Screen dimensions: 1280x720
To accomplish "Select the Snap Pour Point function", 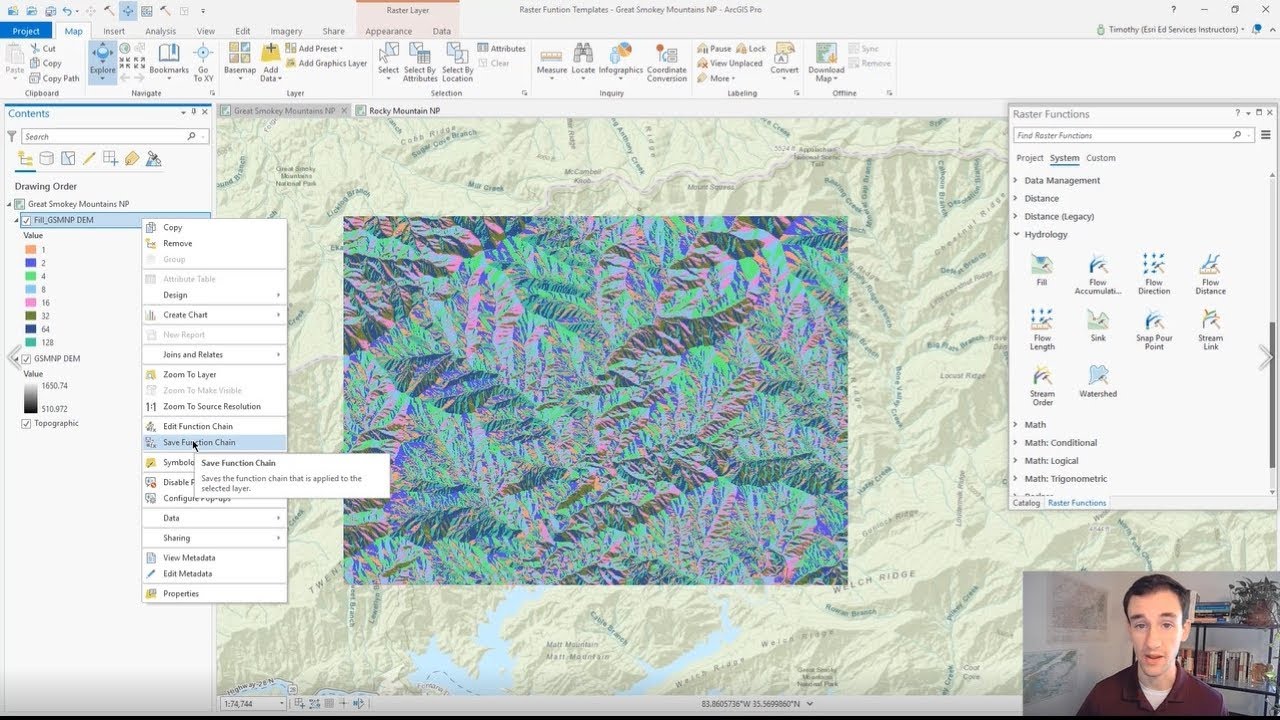I will pyautogui.click(x=1154, y=330).
